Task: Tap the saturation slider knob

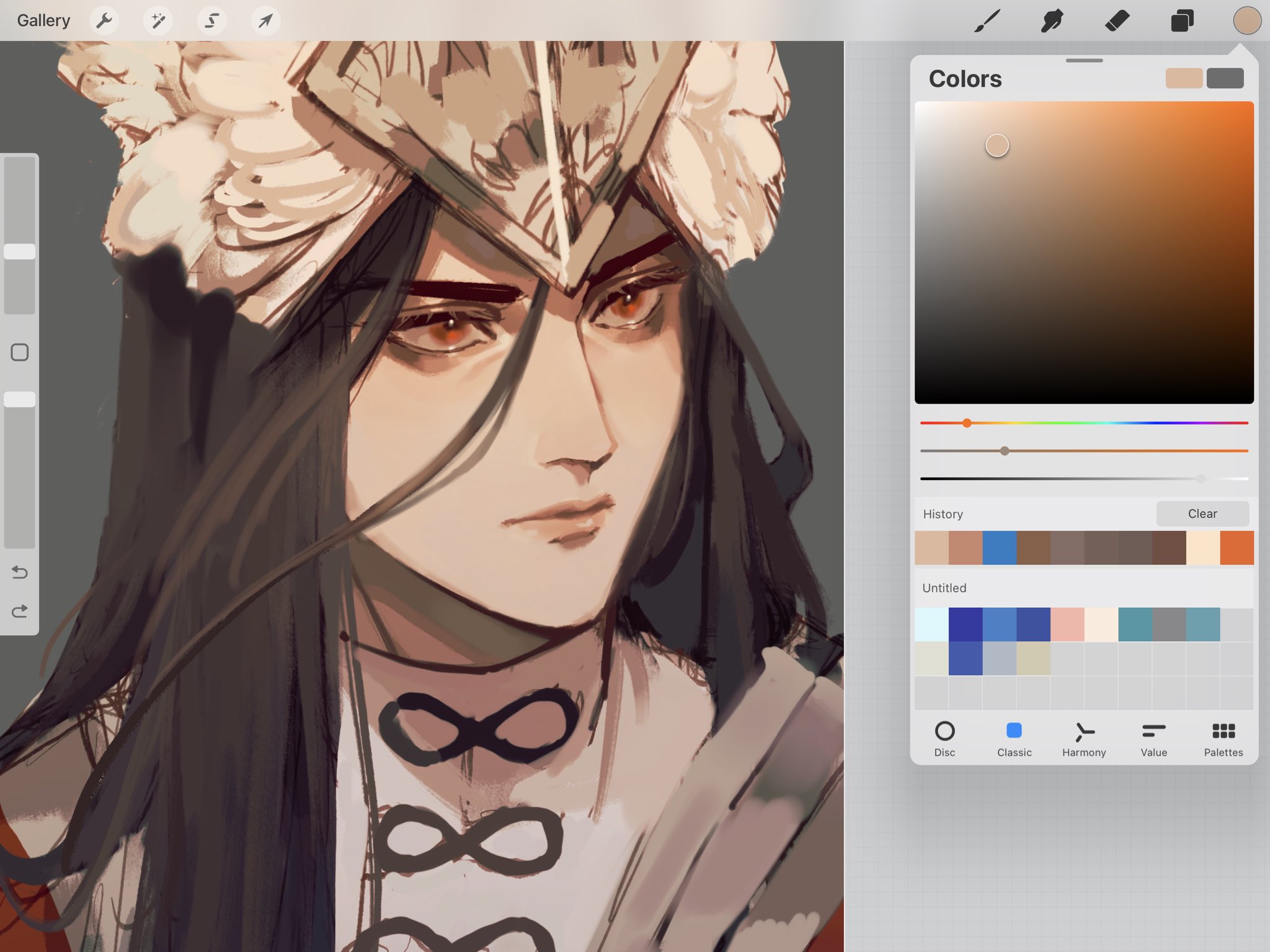Action: click(x=1005, y=451)
